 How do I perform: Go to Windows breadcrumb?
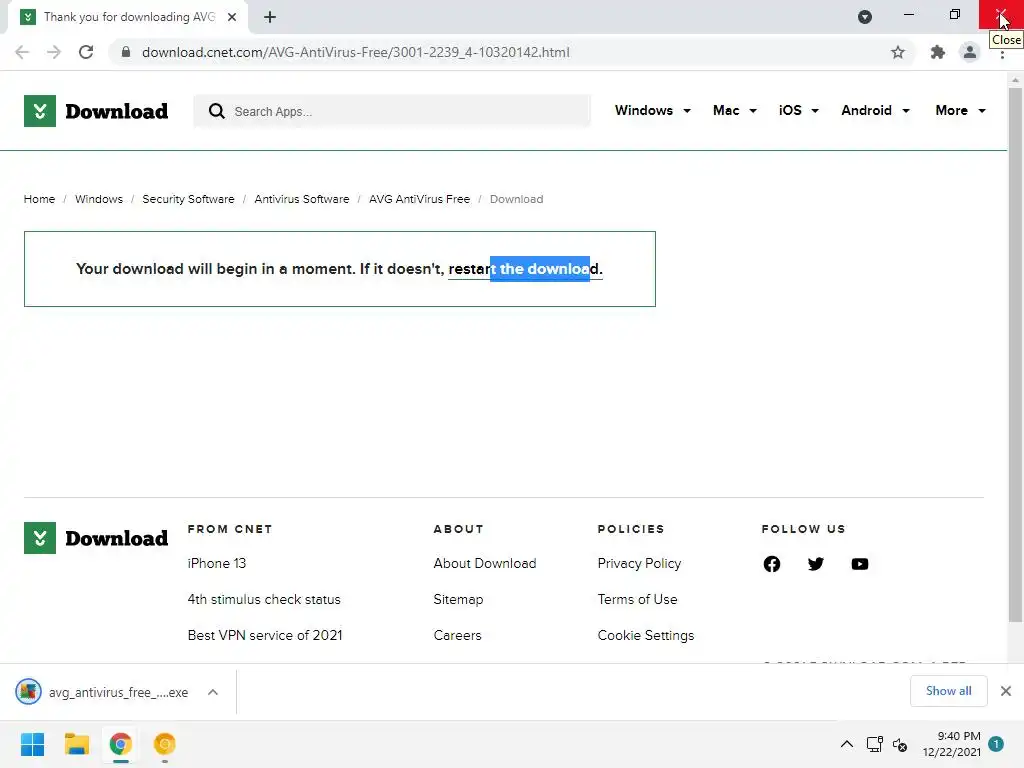click(99, 199)
